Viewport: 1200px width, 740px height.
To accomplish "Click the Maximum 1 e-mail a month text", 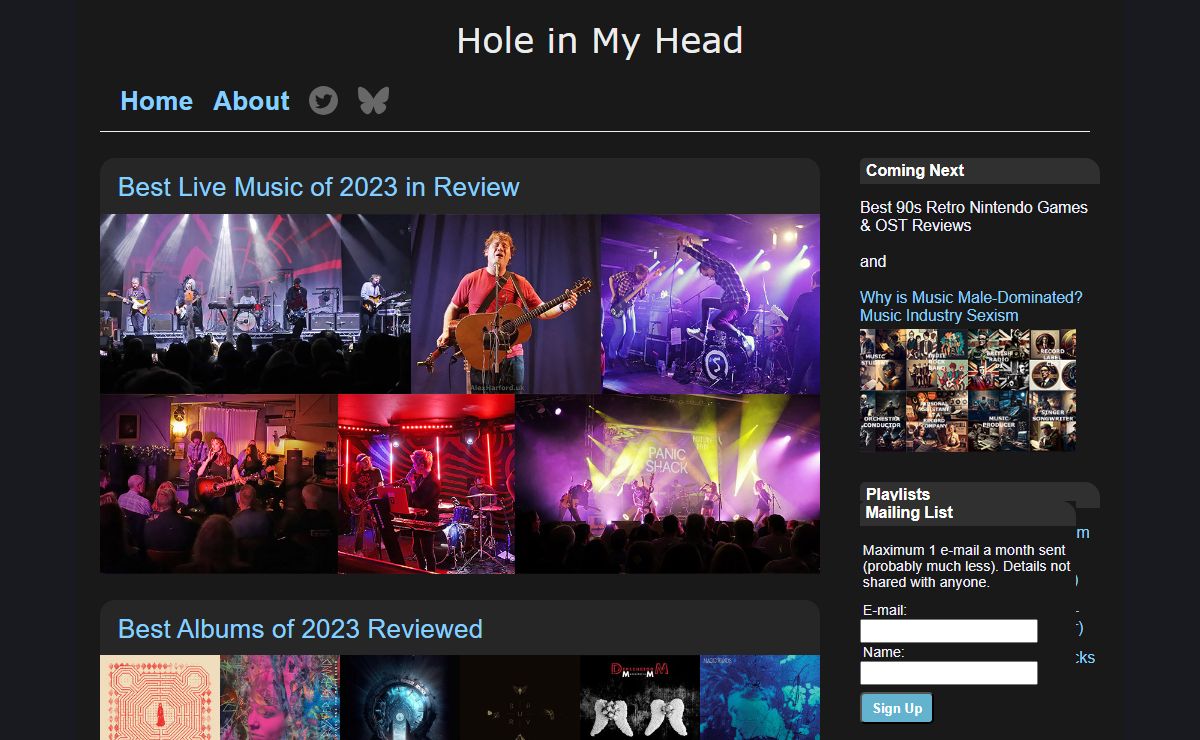I will tap(966, 566).
